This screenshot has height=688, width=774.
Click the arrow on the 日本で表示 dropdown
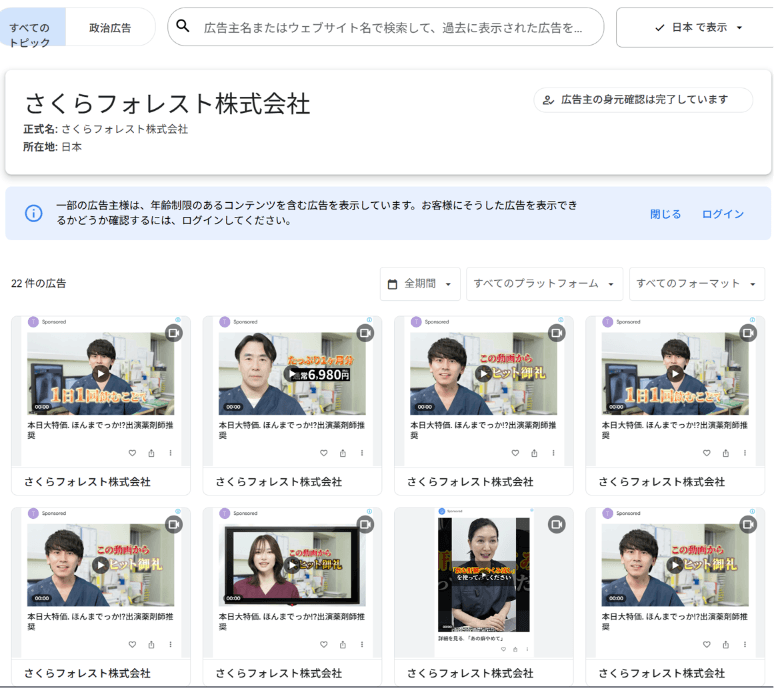click(739, 28)
